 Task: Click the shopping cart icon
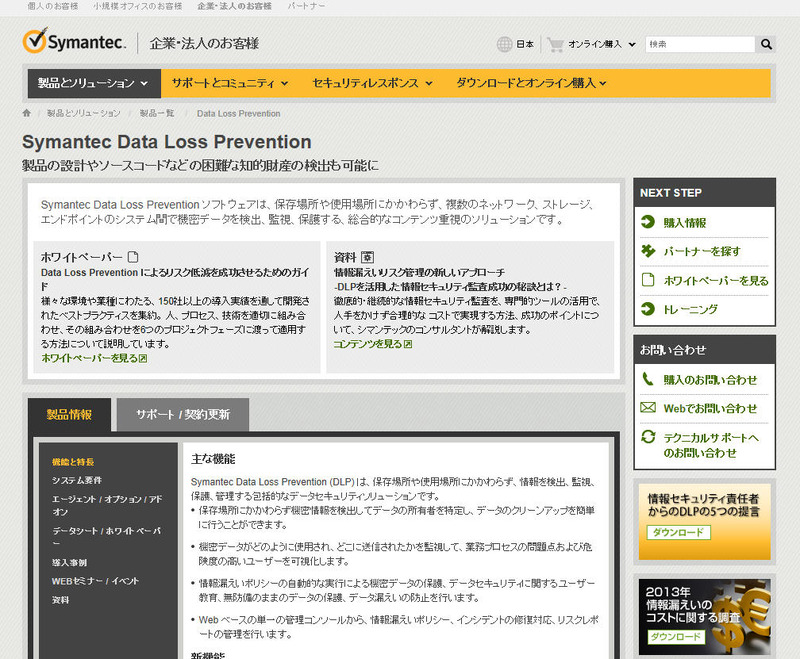pos(555,44)
